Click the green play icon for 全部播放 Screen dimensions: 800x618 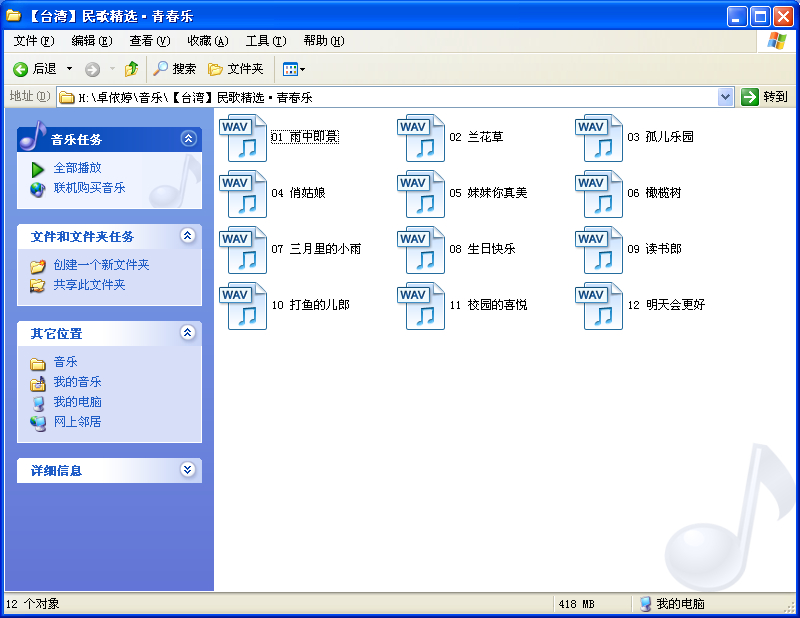coord(37,169)
